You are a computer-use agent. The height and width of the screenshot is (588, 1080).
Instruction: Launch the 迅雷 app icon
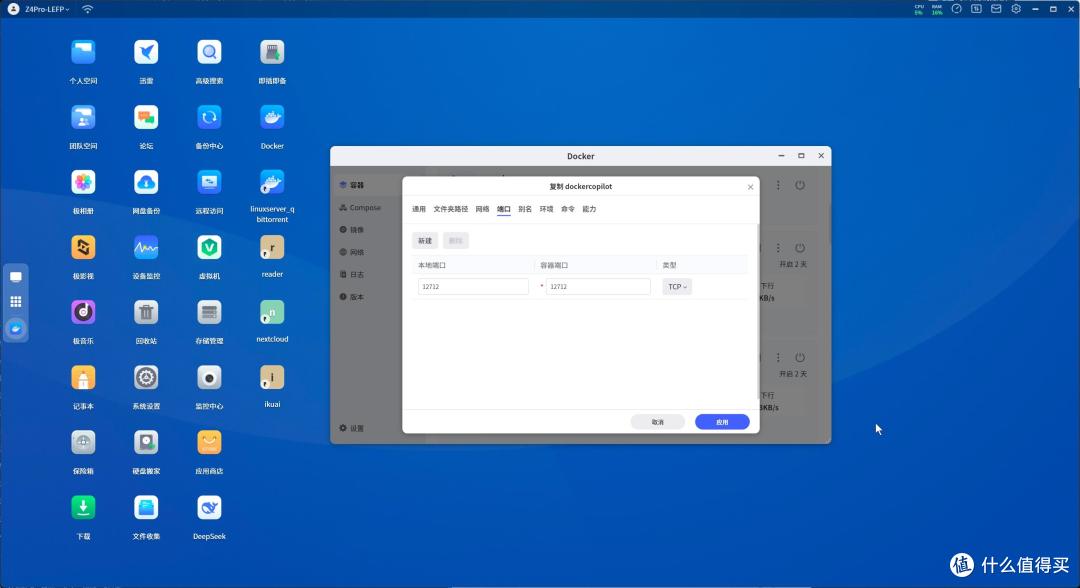(x=146, y=52)
